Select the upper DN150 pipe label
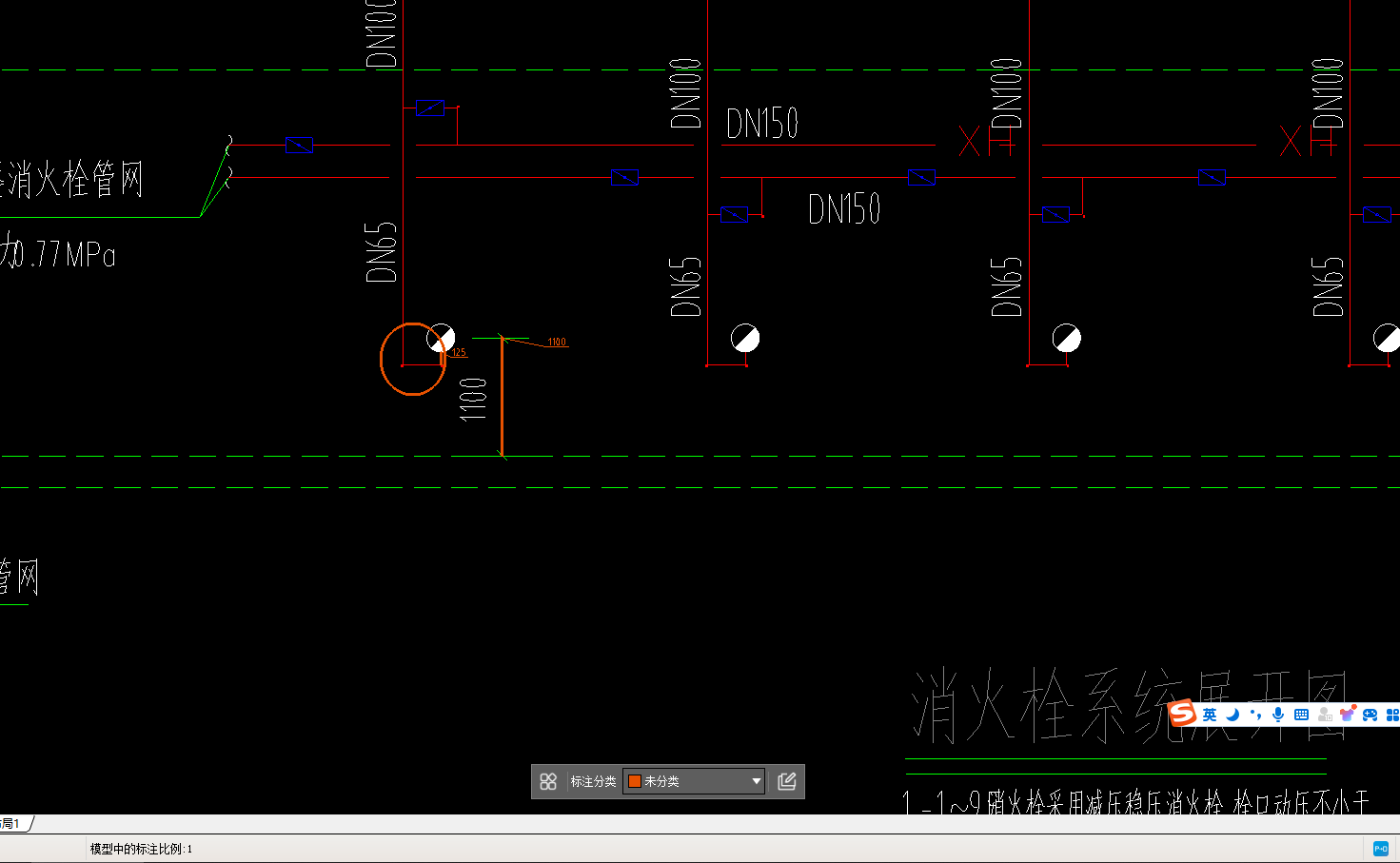Image resolution: width=1400 pixels, height=863 pixels. point(762,124)
